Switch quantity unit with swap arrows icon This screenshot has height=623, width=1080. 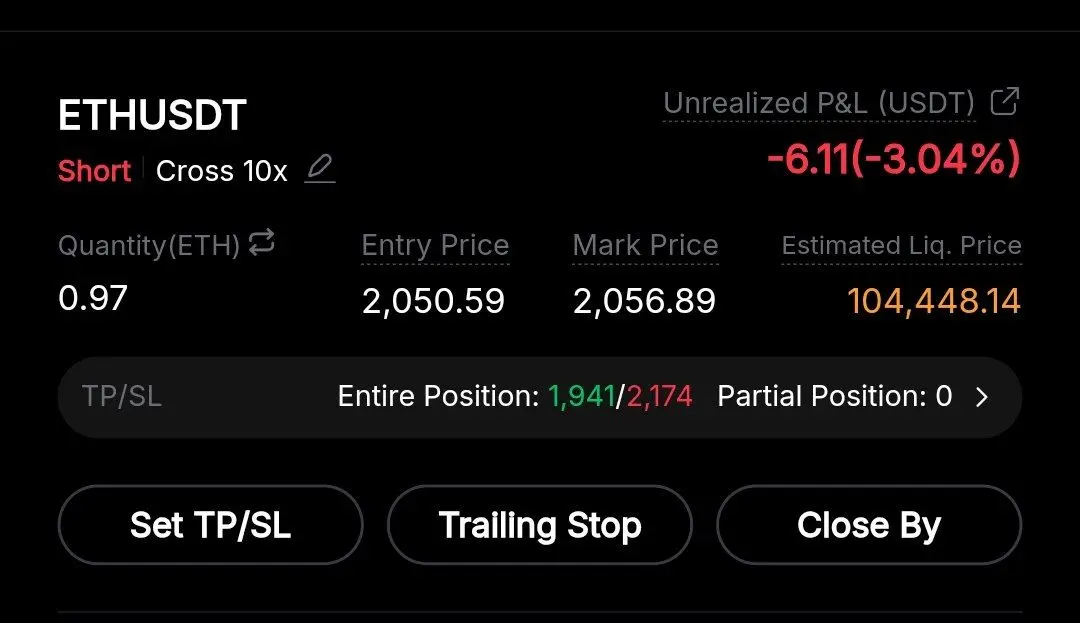[x=262, y=242]
